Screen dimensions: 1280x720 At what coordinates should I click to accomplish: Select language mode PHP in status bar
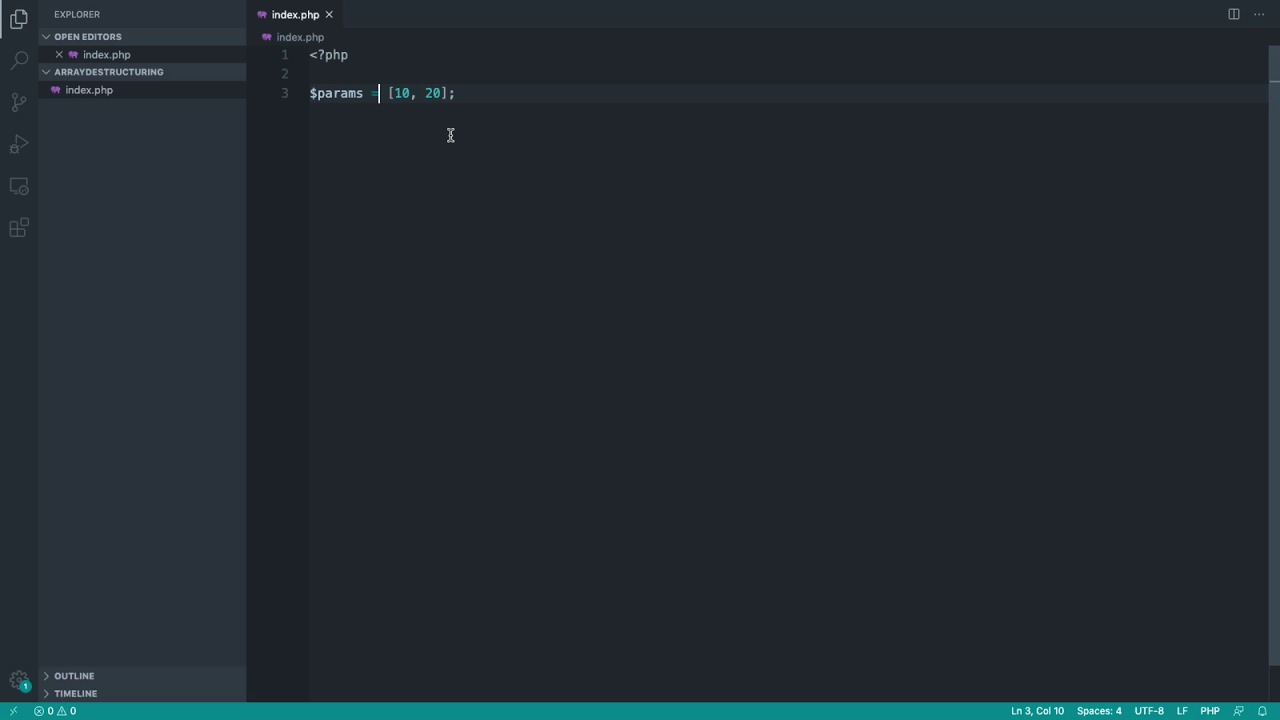click(1210, 711)
